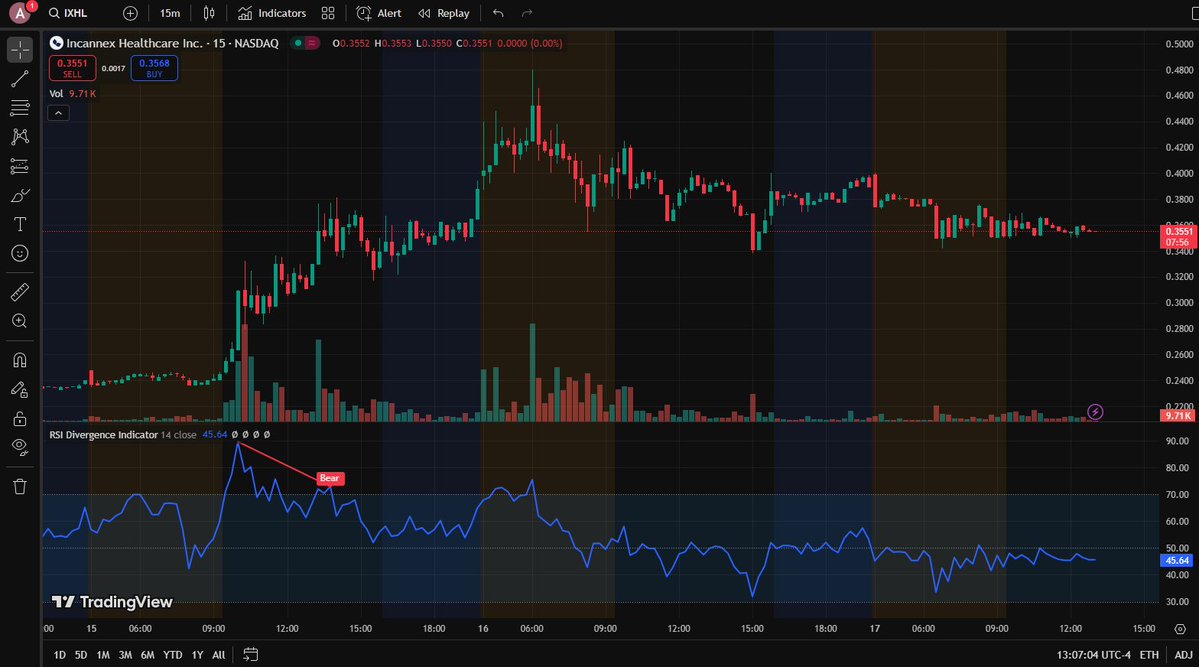
Task: Add symbol to compare with plus icon
Action: pyautogui.click(x=130, y=13)
